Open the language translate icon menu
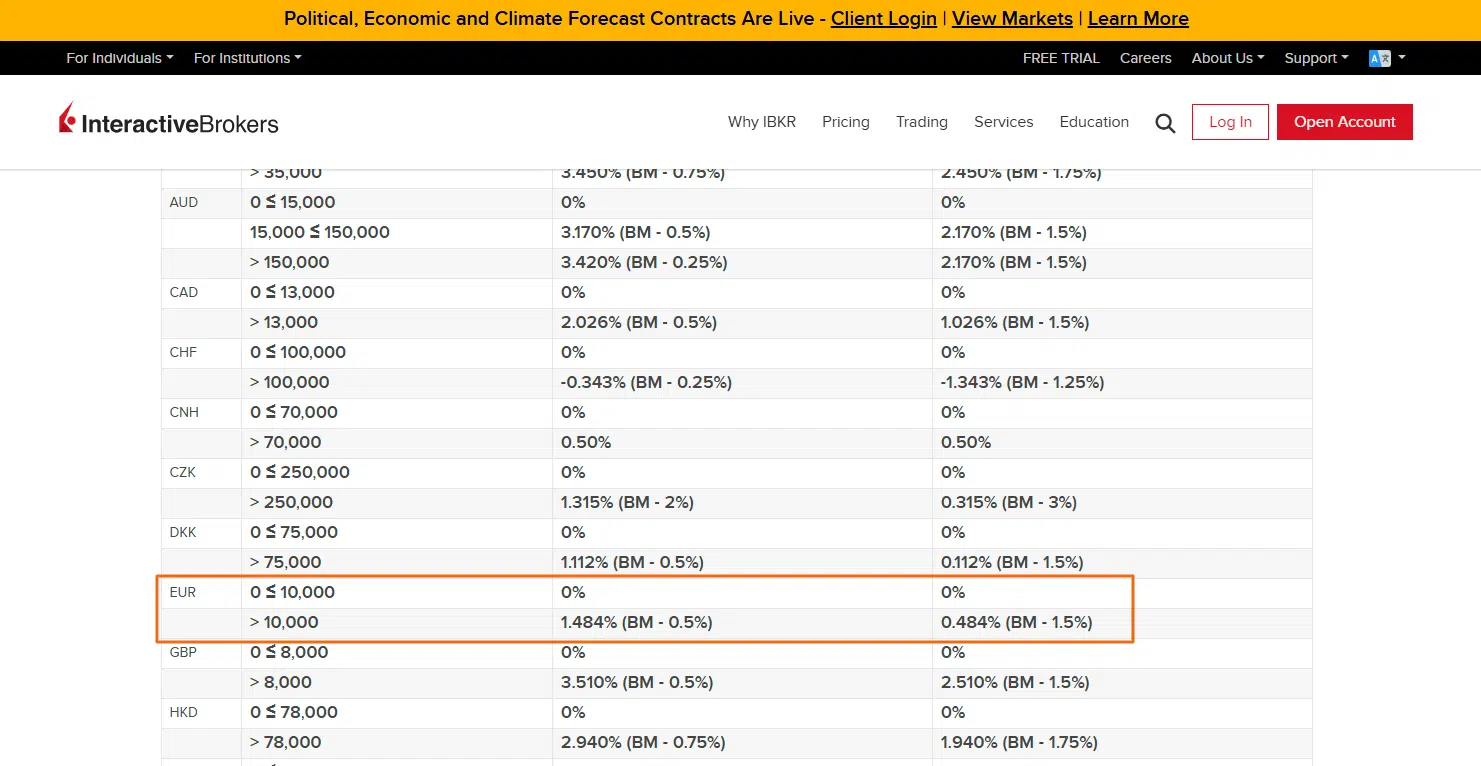This screenshot has width=1481, height=766. [x=1385, y=58]
